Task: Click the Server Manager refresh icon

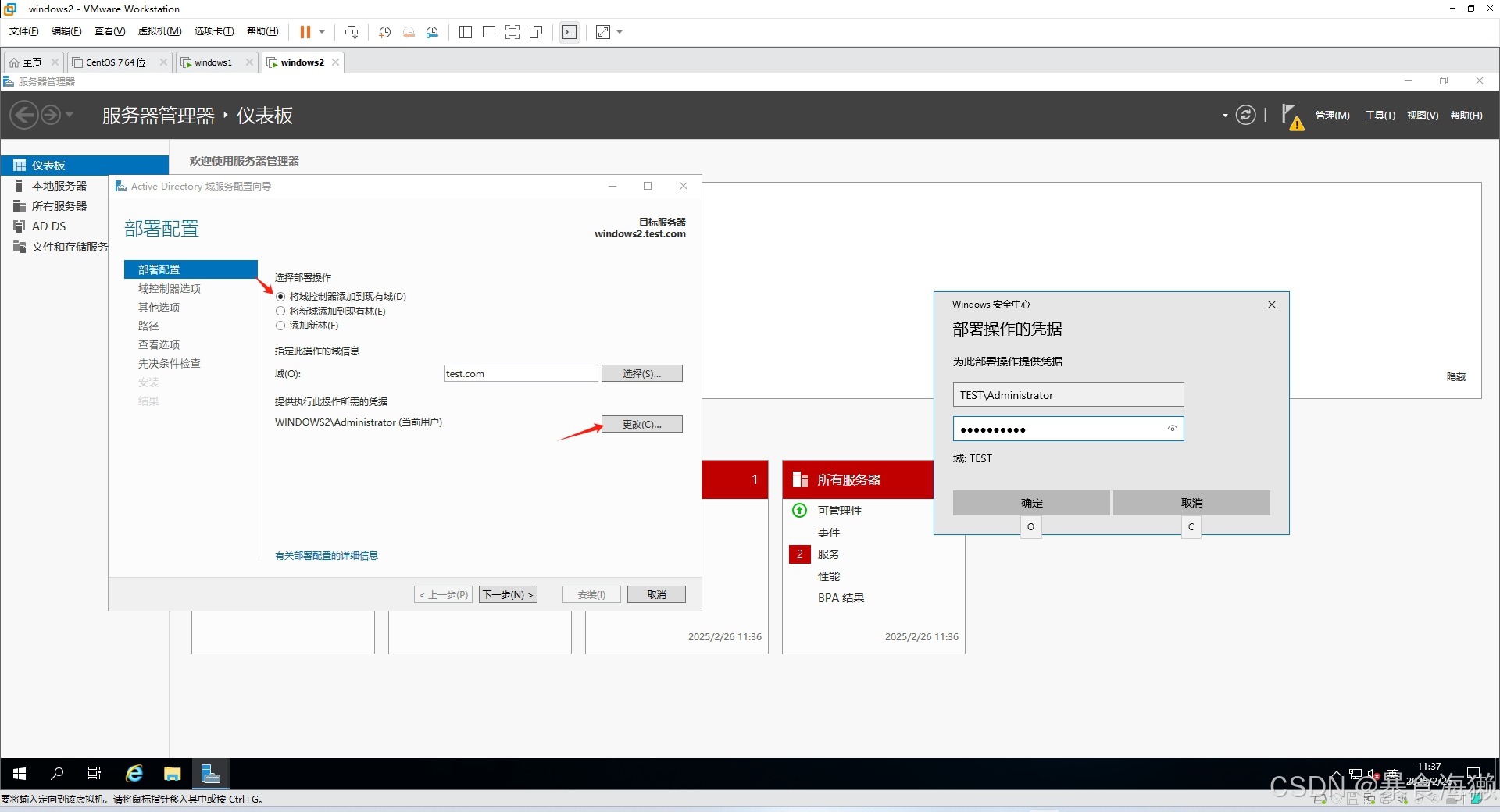Action: [x=1245, y=115]
